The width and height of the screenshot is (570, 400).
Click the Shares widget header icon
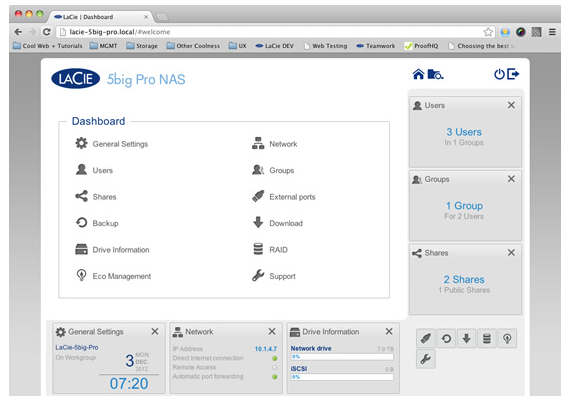coord(417,253)
